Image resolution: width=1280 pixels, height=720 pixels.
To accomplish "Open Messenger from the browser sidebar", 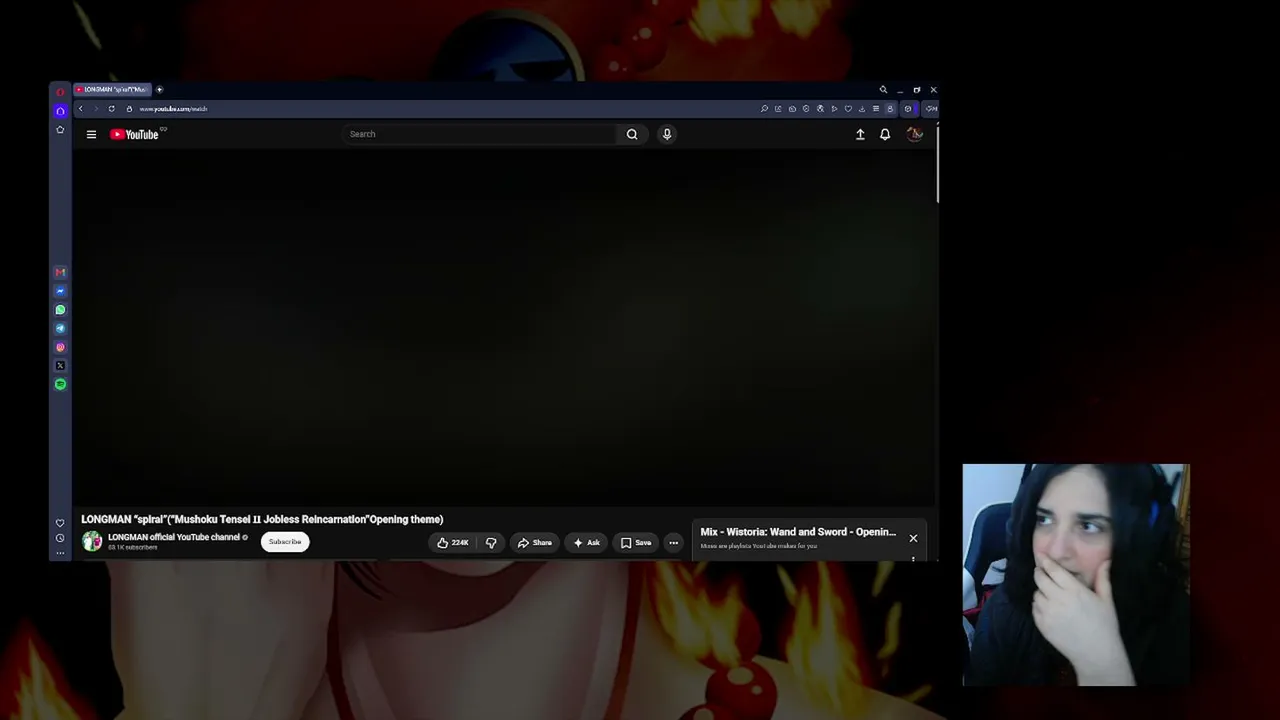I will point(60,291).
